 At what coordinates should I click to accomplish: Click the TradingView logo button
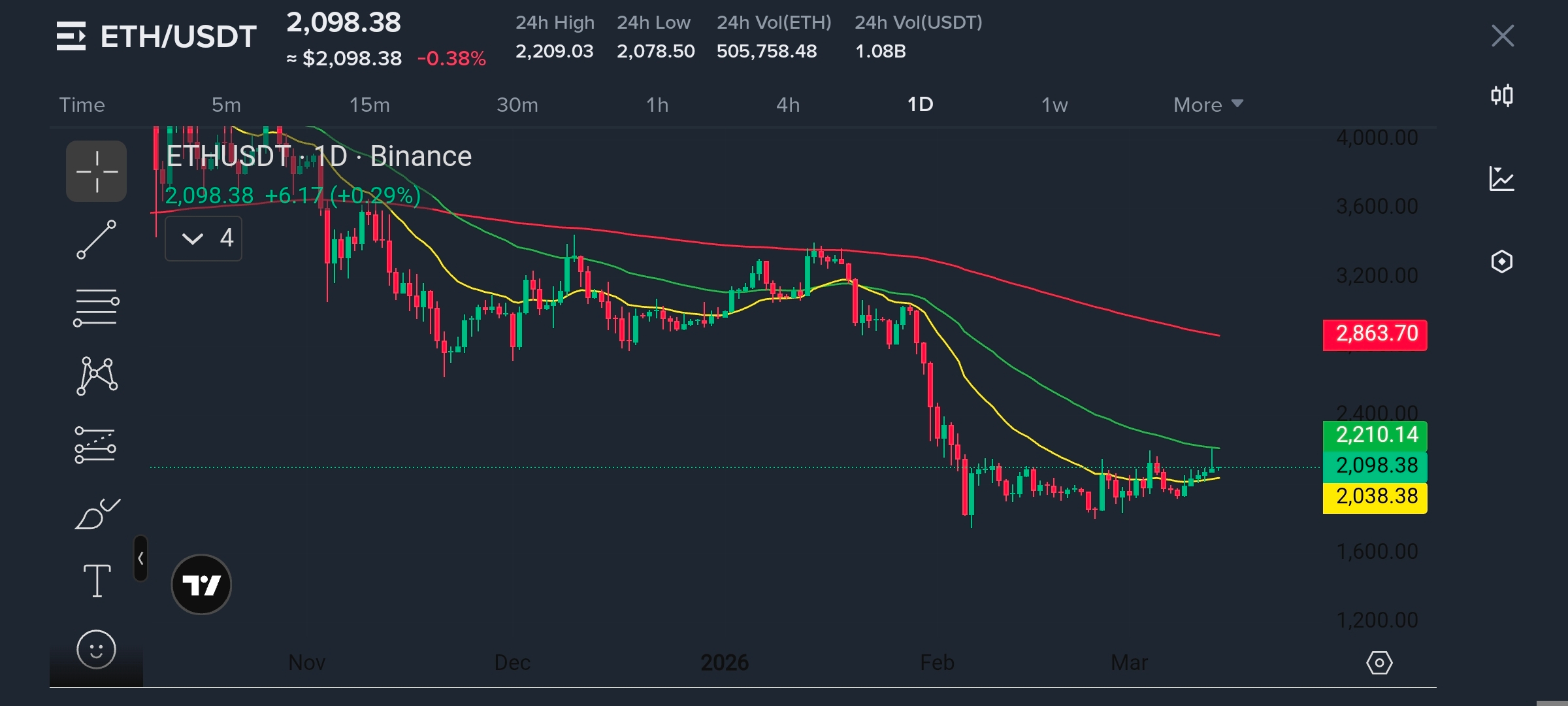pyautogui.click(x=201, y=584)
